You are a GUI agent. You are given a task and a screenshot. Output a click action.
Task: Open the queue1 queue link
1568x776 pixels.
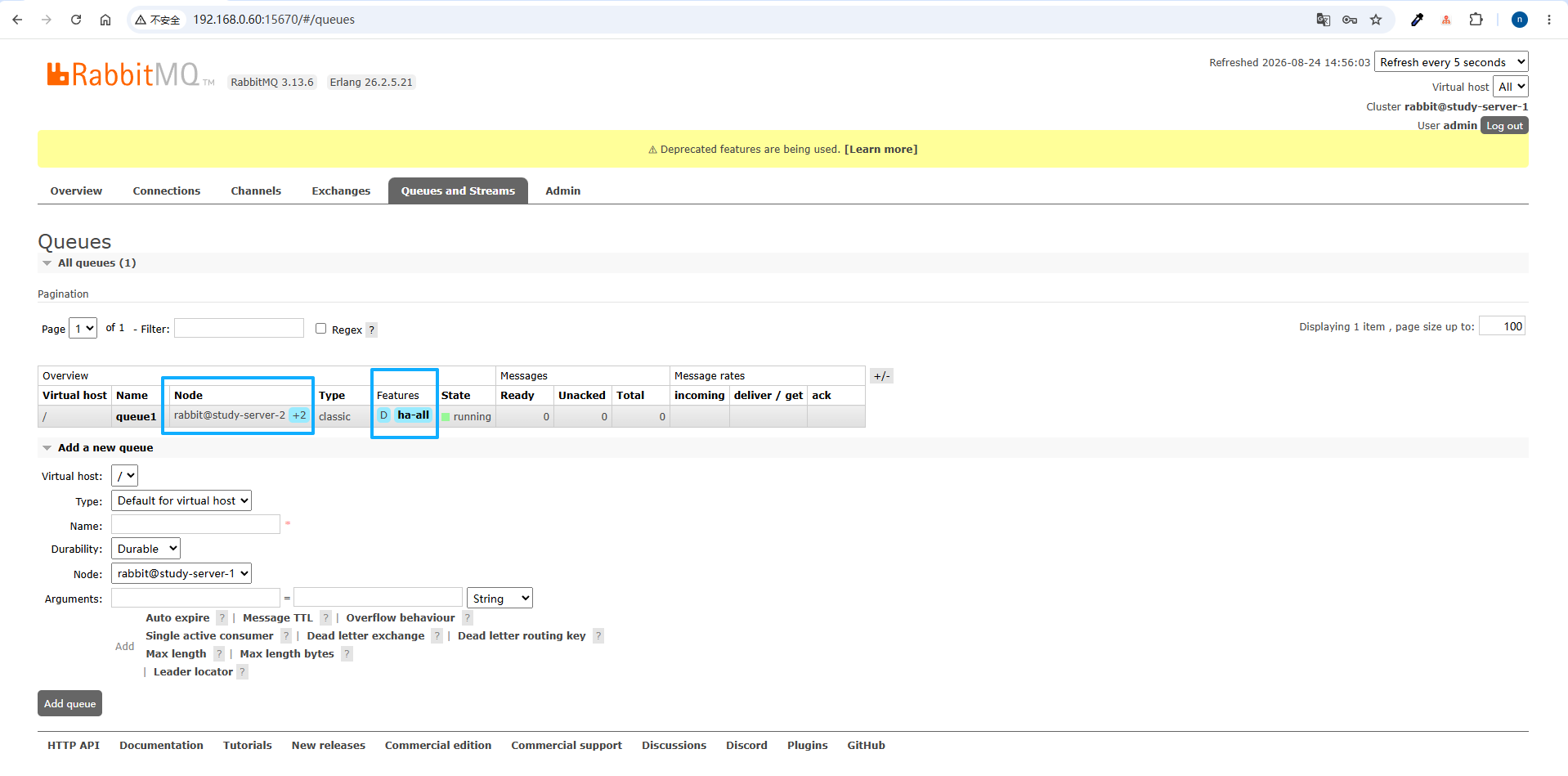tap(136, 417)
